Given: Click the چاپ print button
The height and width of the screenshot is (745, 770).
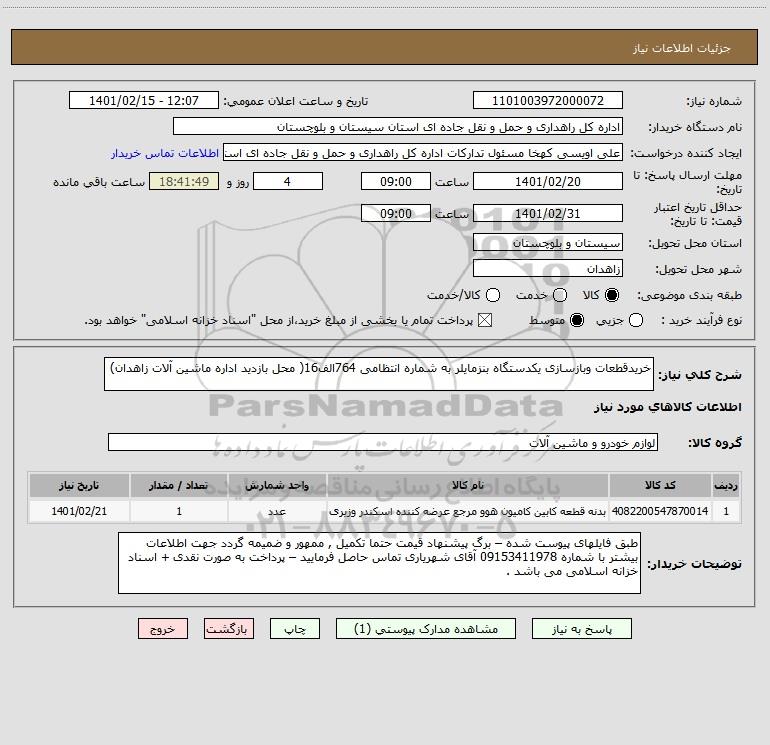Looking at the screenshot, I should (295, 629).
